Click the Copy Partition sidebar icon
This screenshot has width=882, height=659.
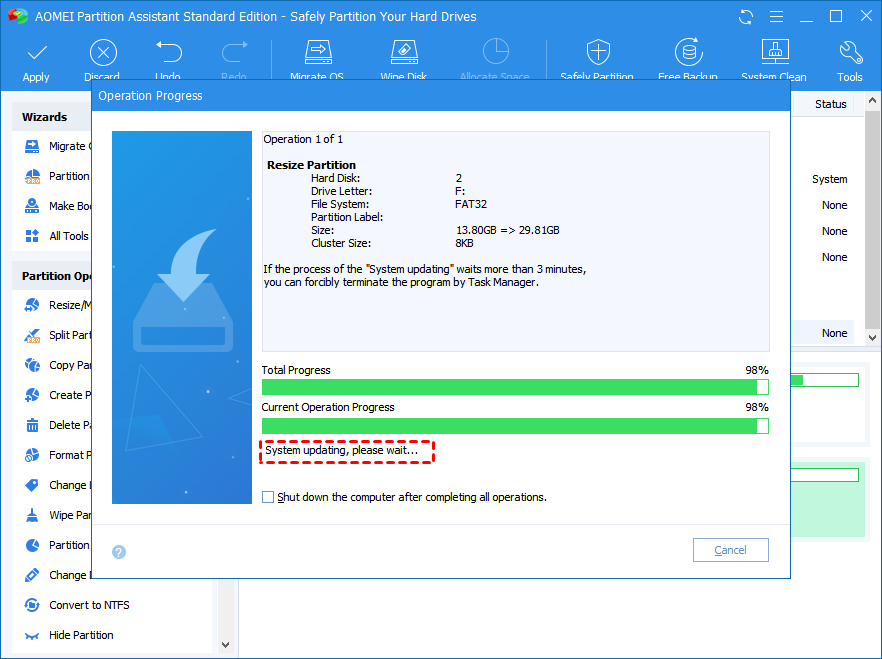tap(32, 365)
